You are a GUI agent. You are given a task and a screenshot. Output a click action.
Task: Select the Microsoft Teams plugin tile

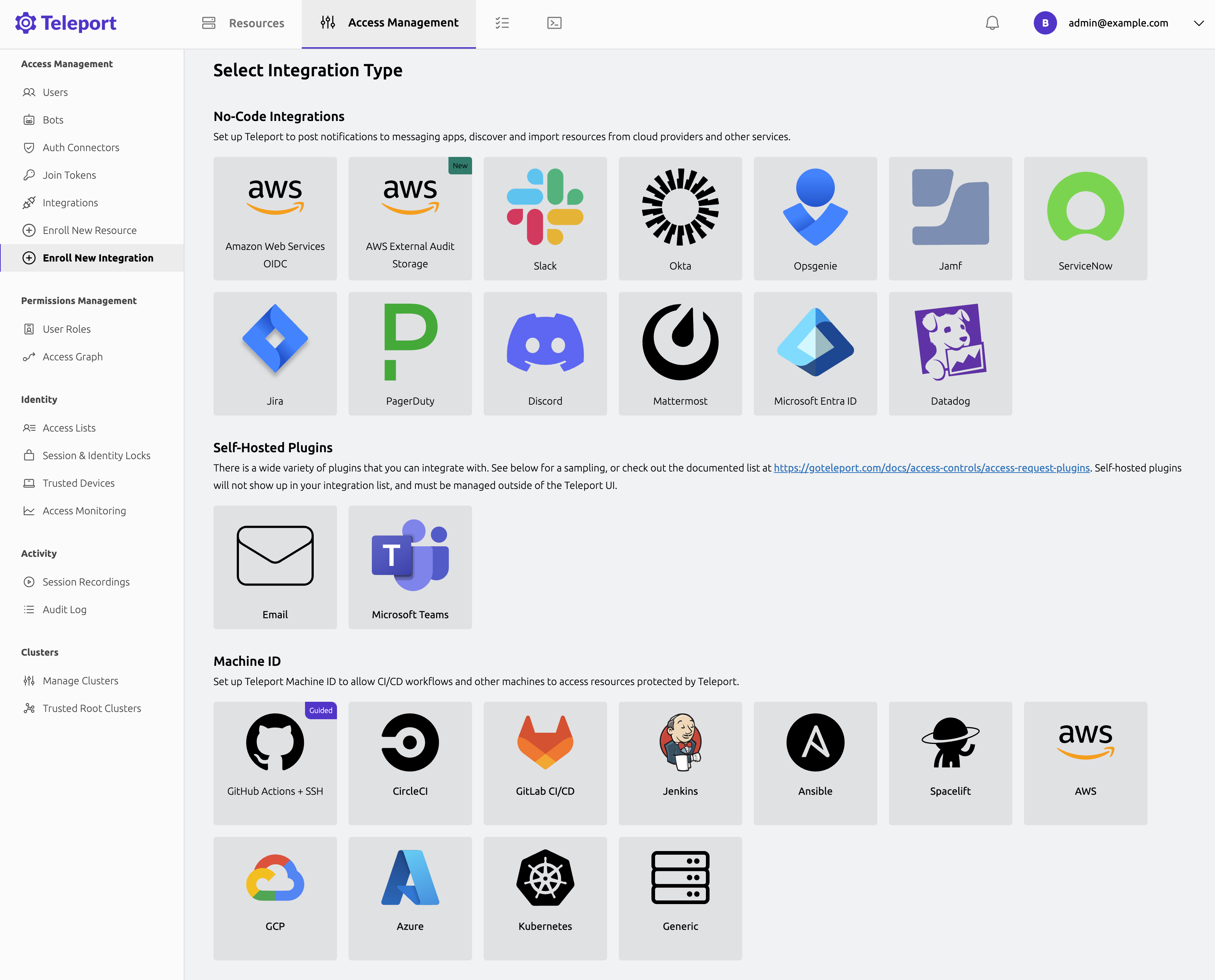click(410, 567)
